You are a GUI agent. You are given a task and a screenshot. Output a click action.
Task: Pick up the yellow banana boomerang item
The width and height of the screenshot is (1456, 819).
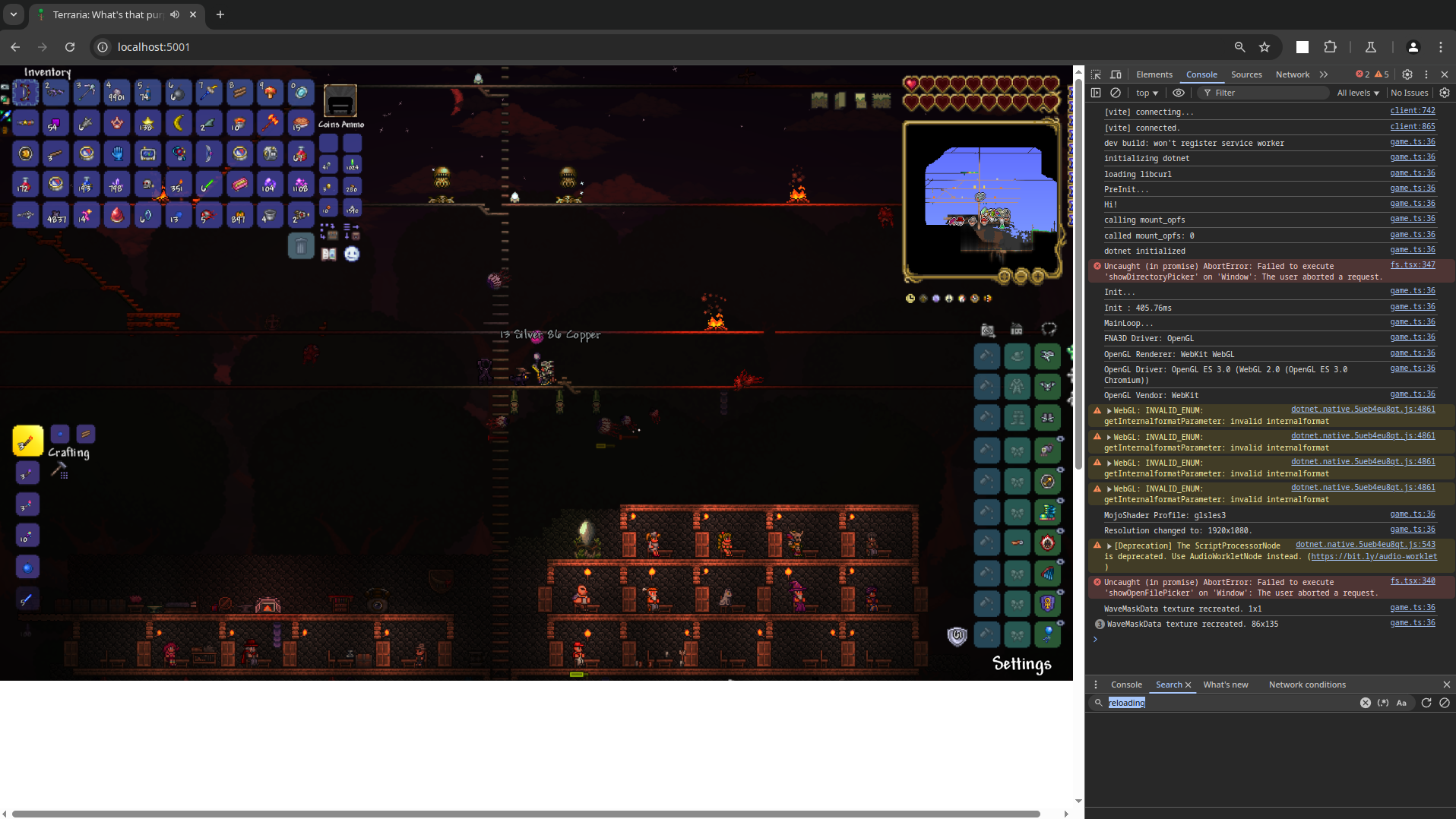click(178, 123)
